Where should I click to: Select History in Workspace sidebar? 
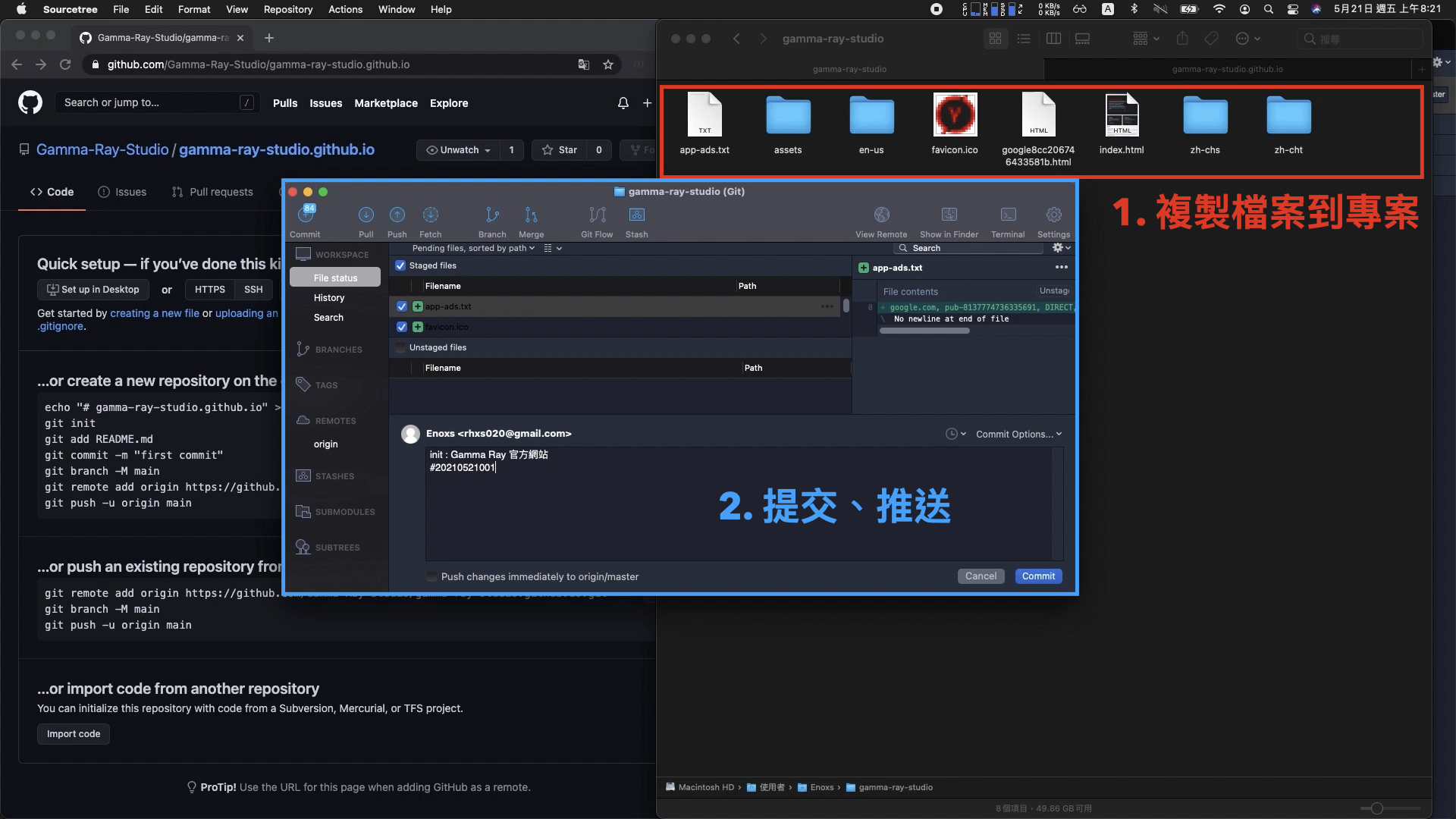tap(329, 297)
